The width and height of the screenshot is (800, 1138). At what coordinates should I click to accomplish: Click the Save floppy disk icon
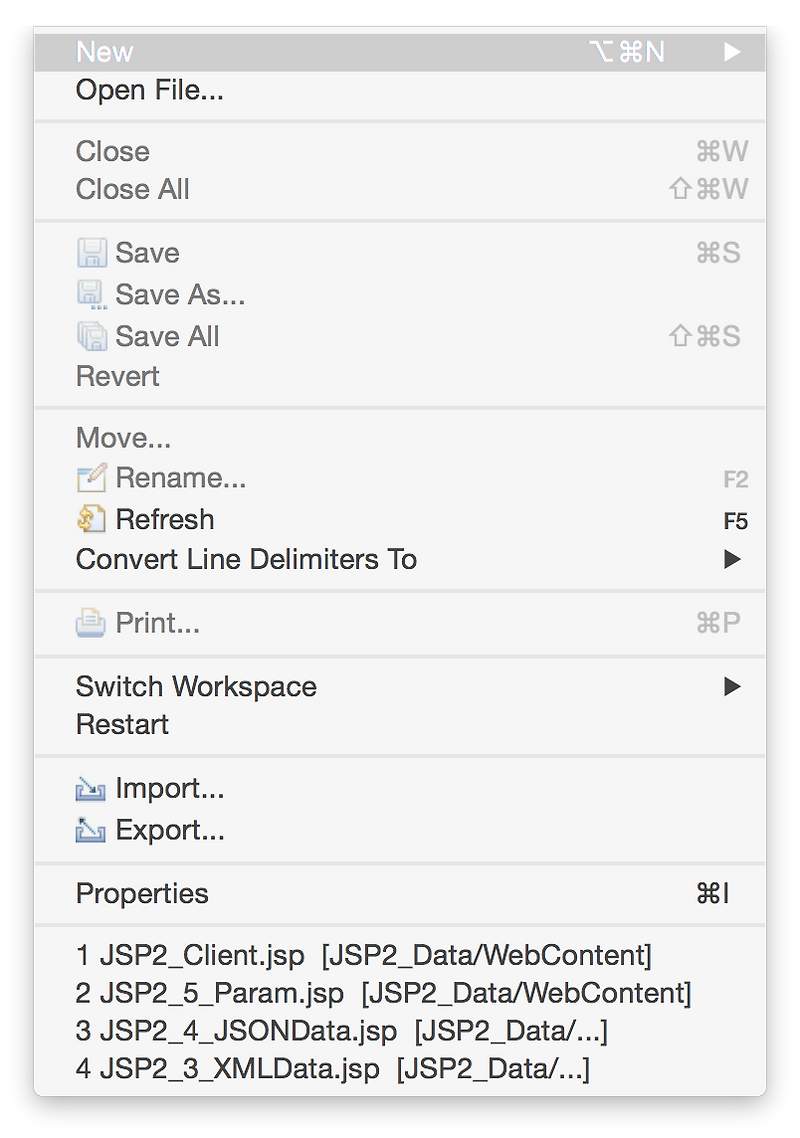[x=91, y=253]
